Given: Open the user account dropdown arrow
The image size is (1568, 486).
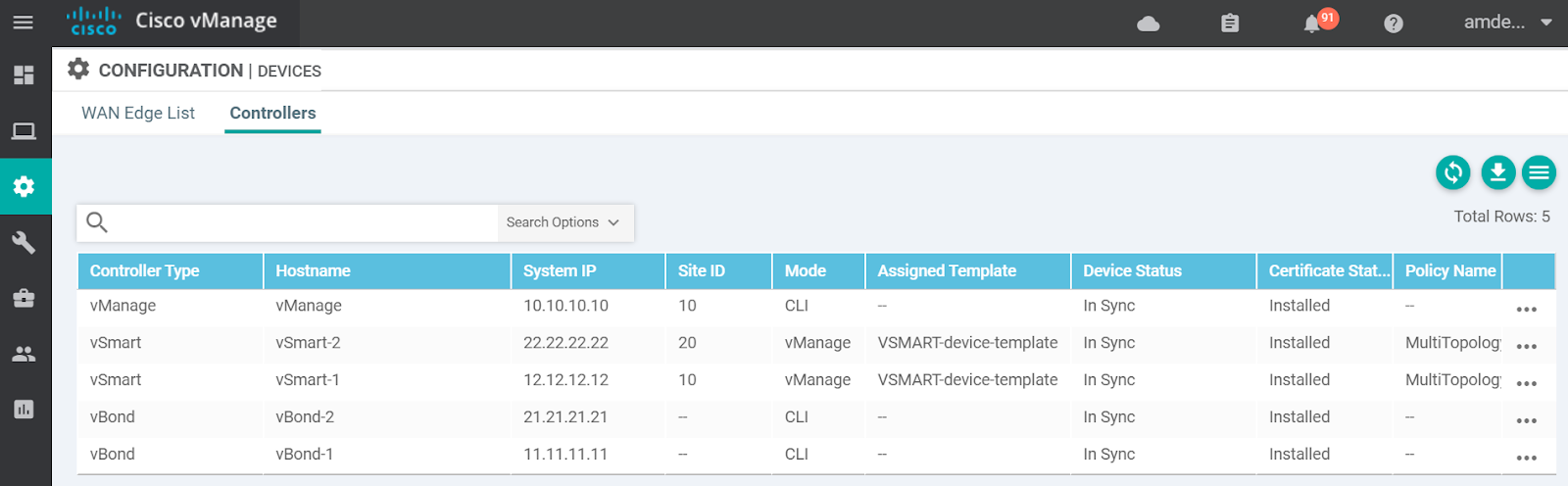Looking at the screenshot, I should tap(1546, 23).
